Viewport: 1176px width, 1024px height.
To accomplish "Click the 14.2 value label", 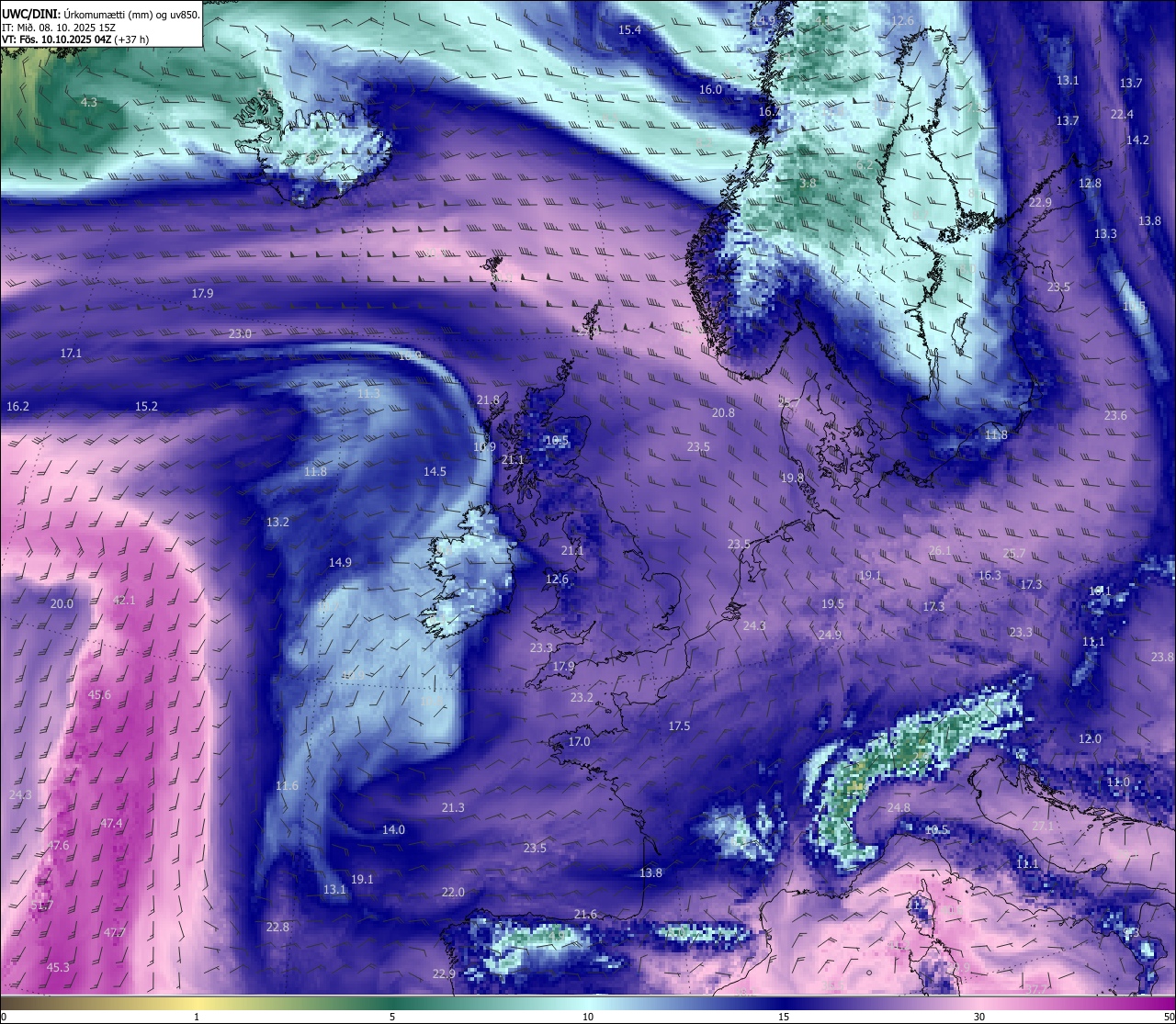I will click(x=1137, y=140).
